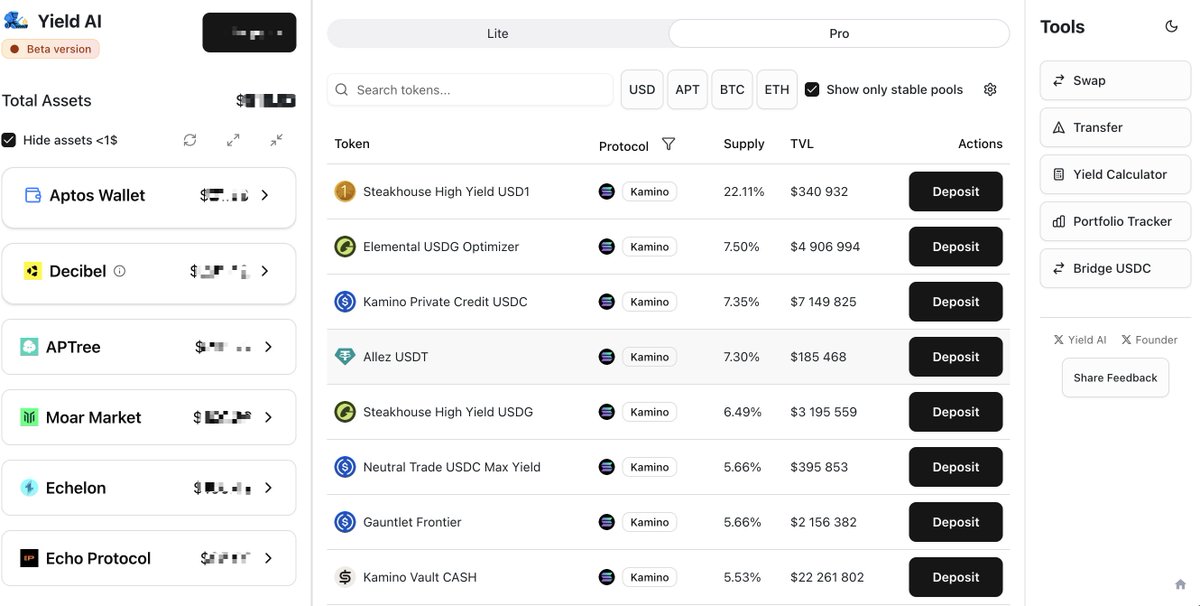Click the Kamino Vault CASH token icon
This screenshot has height=606, width=1200.
pos(345,577)
